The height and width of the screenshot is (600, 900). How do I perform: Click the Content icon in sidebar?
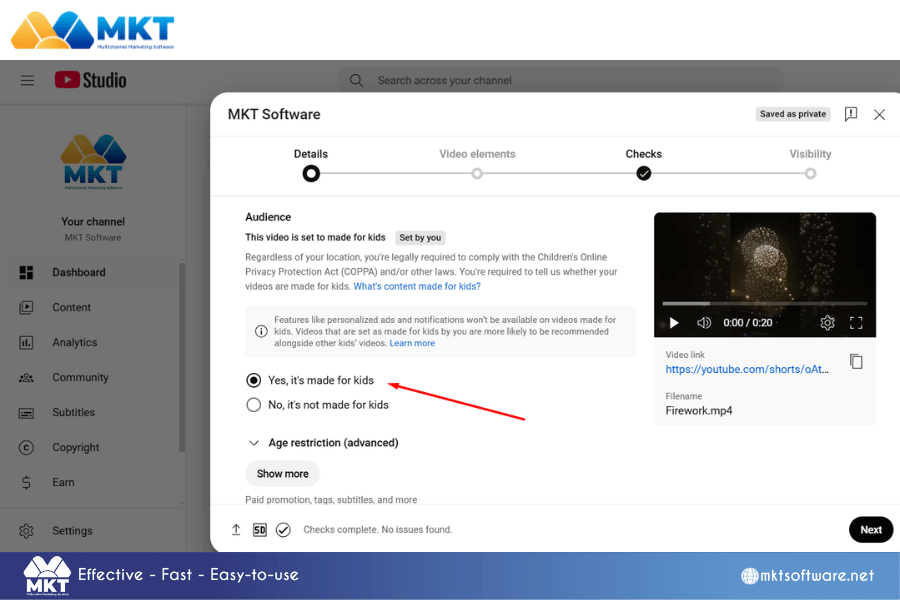26,307
